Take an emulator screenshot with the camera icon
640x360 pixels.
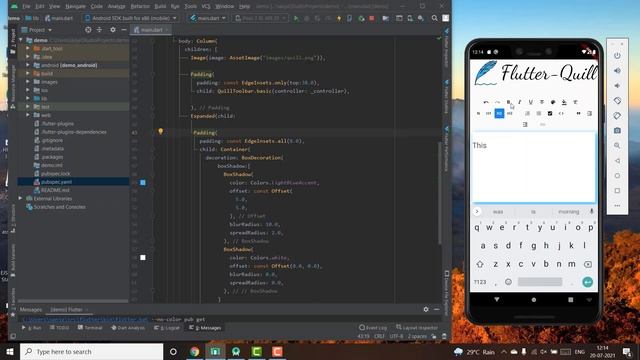[617, 131]
